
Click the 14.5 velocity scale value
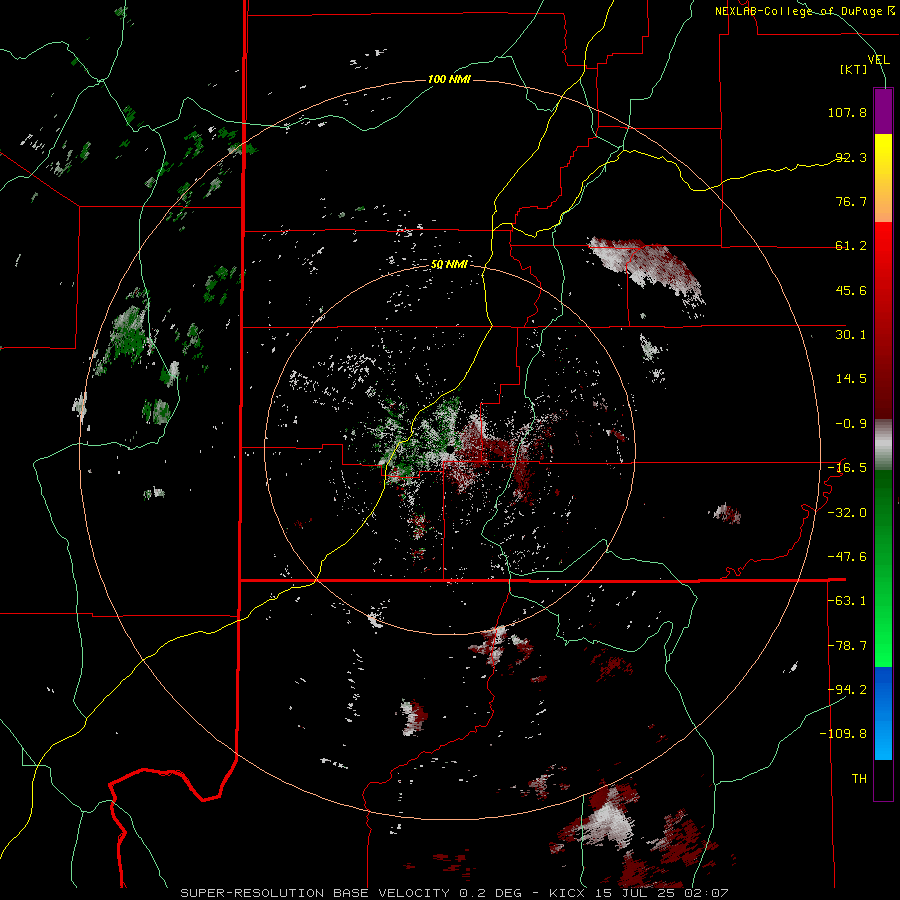coord(851,379)
